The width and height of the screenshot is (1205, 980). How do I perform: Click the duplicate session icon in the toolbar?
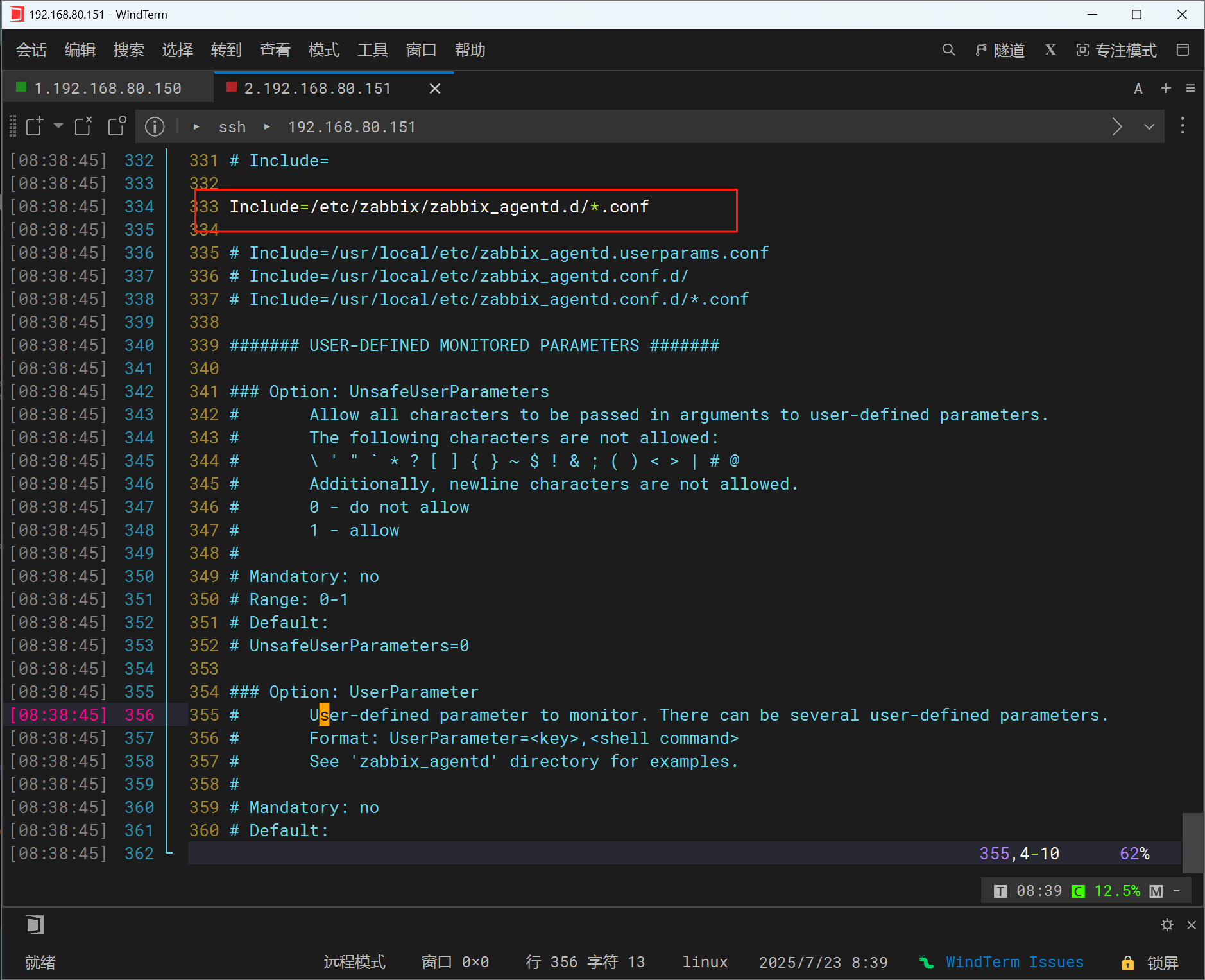point(117,126)
